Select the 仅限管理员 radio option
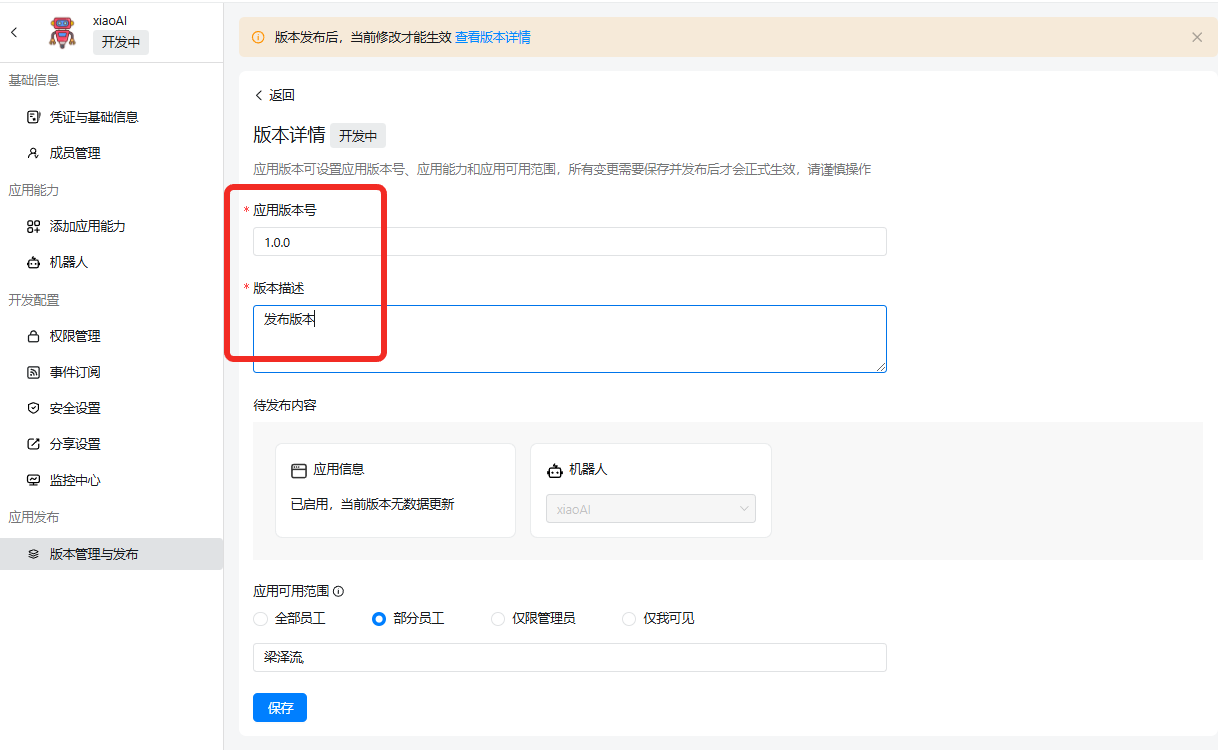The width and height of the screenshot is (1218, 750). point(498,619)
